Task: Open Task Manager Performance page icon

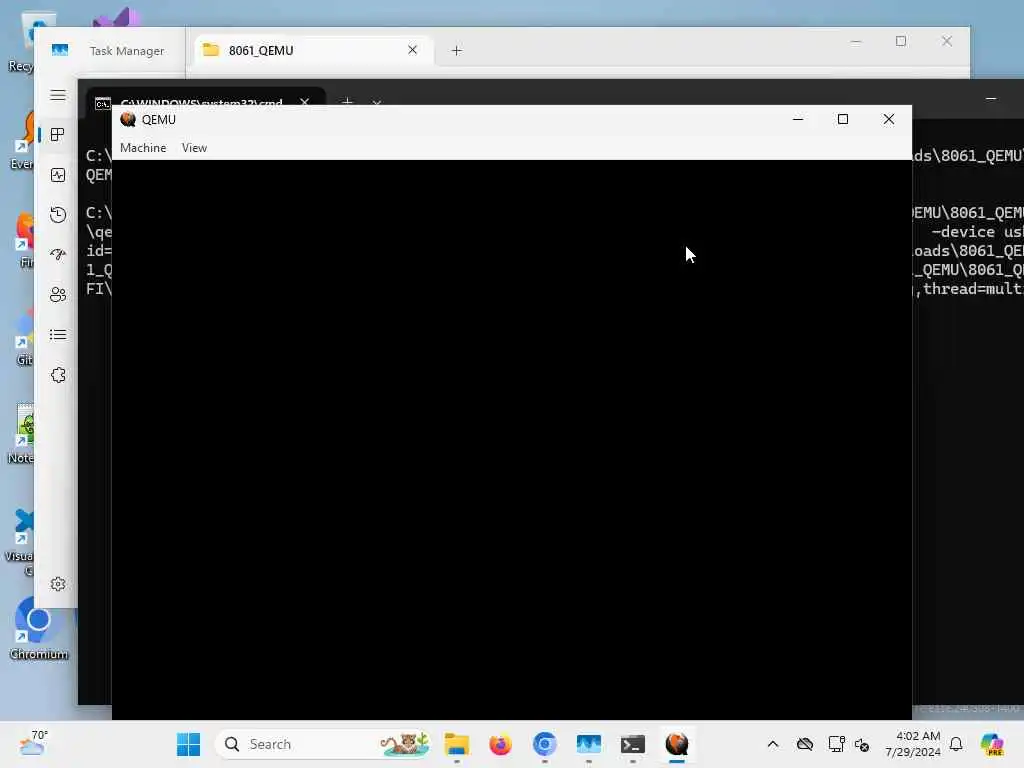Action: 57,175
